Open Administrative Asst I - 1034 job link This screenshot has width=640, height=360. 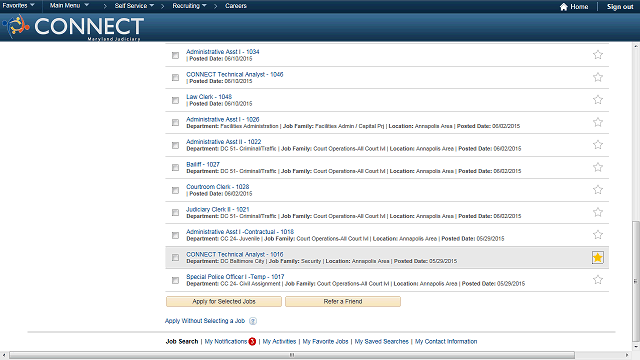[222, 52]
